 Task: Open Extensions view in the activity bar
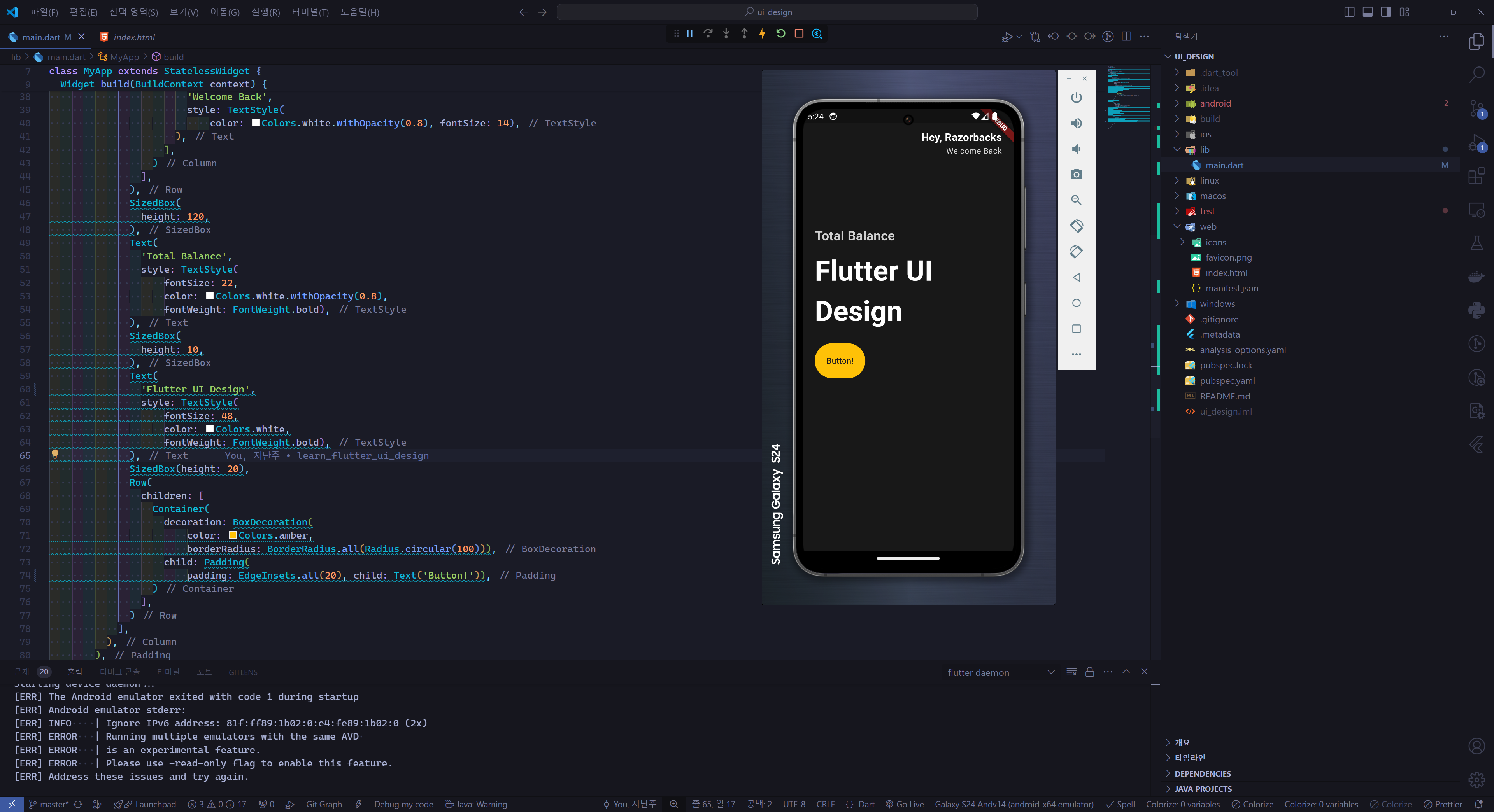click(1476, 176)
